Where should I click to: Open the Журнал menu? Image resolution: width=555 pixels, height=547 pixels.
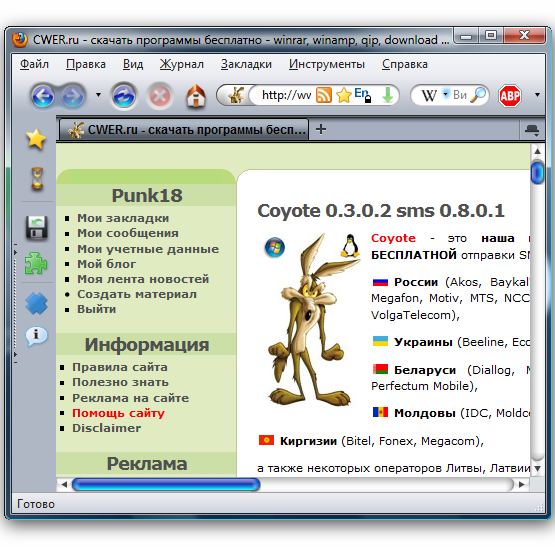(x=182, y=64)
